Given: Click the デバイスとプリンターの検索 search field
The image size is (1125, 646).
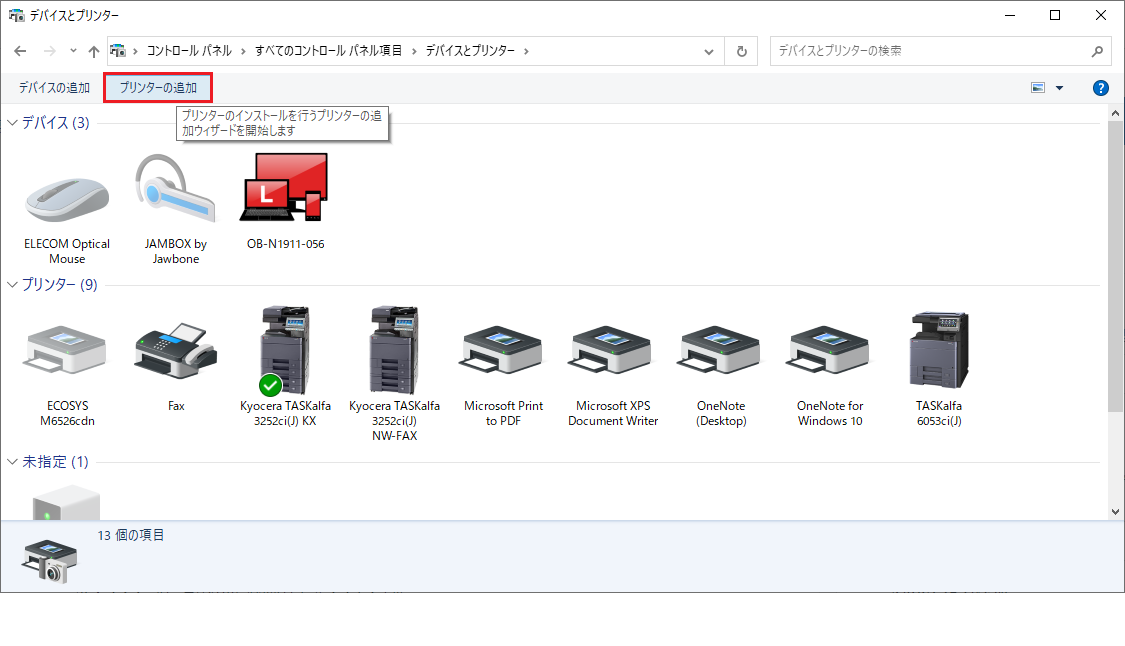Looking at the screenshot, I should click(930, 50).
